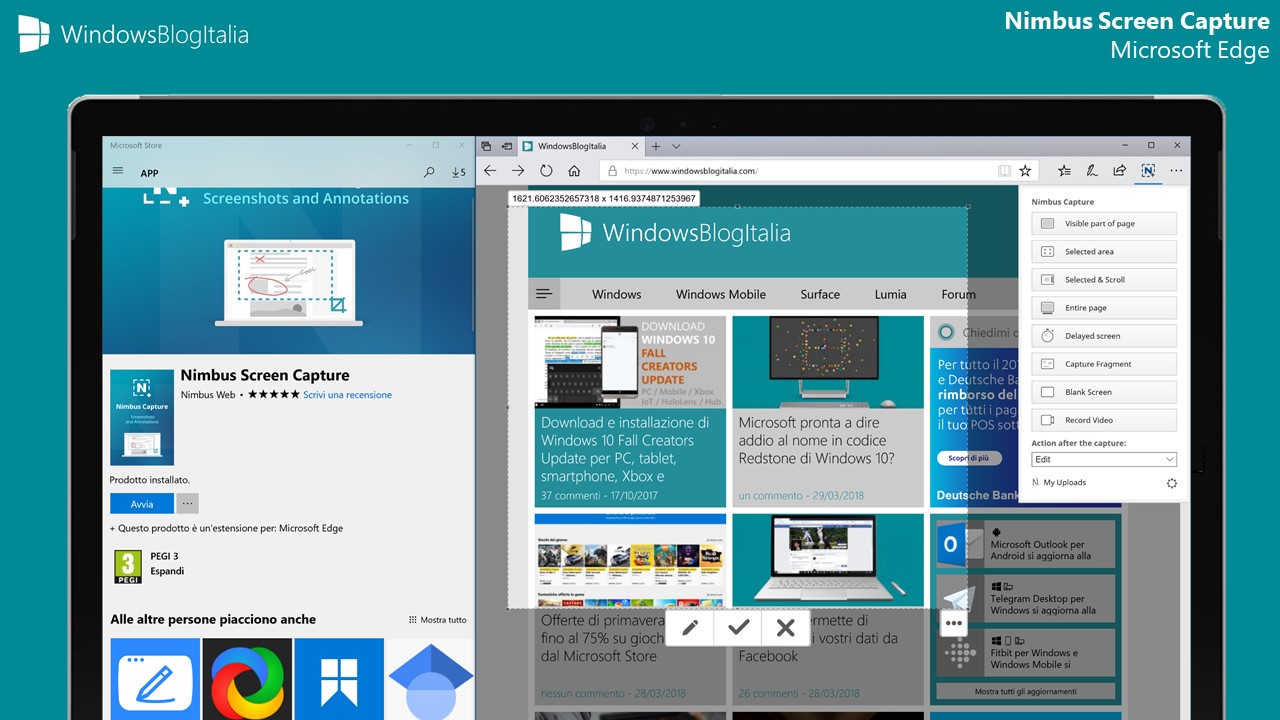Choose Entire page capture option
1280x720 pixels.
[1104, 308]
